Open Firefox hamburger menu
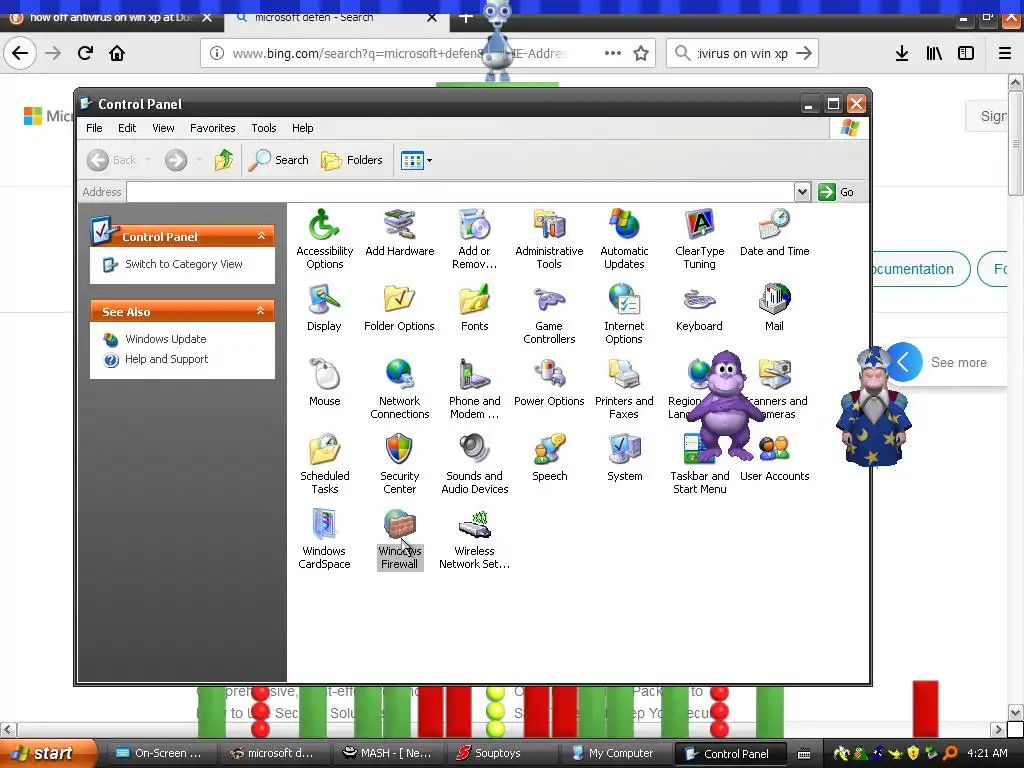This screenshot has width=1024, height=768. click(x=1004, y=54)
